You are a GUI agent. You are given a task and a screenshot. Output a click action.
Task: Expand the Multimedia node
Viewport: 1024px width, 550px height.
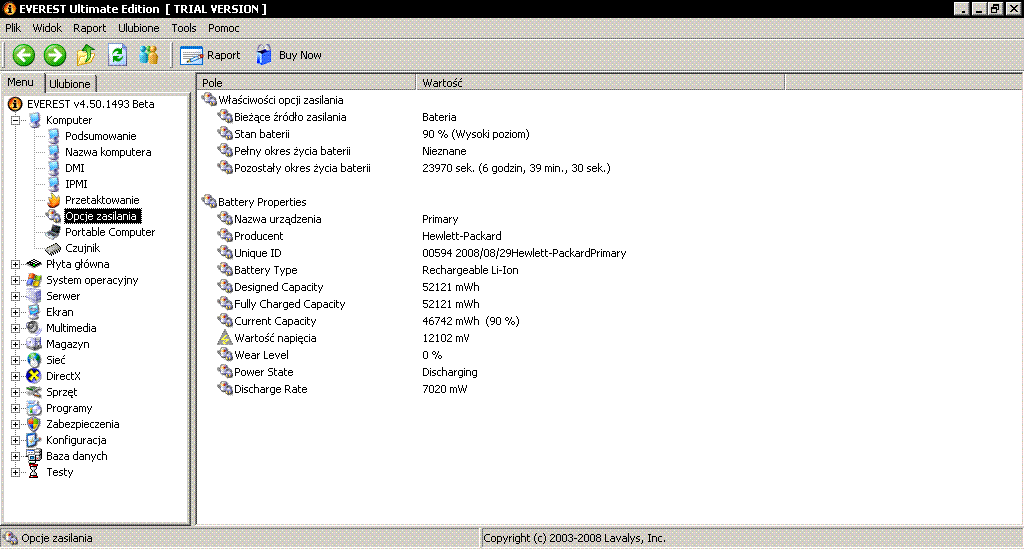tap(15, 329)
